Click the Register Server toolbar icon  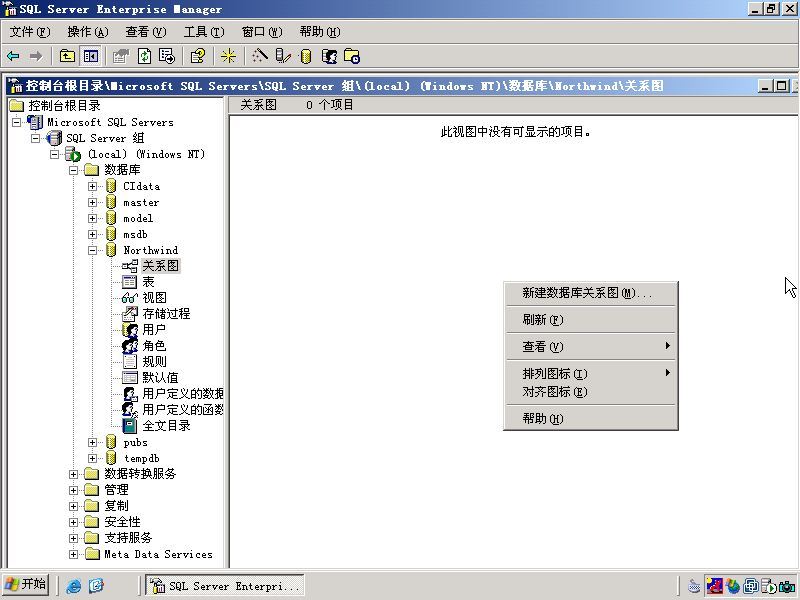click(x=282, y=56)
